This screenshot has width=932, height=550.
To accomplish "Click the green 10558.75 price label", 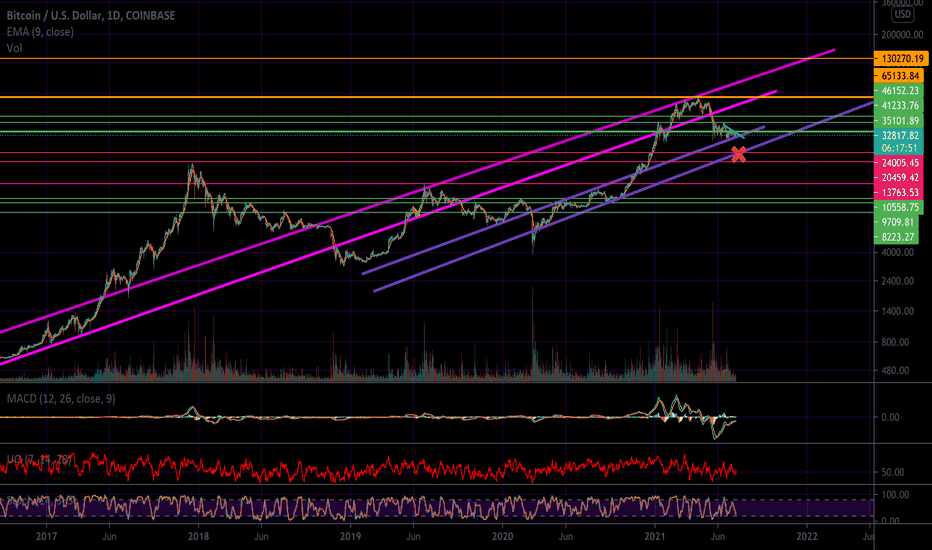I will (899, 207).
